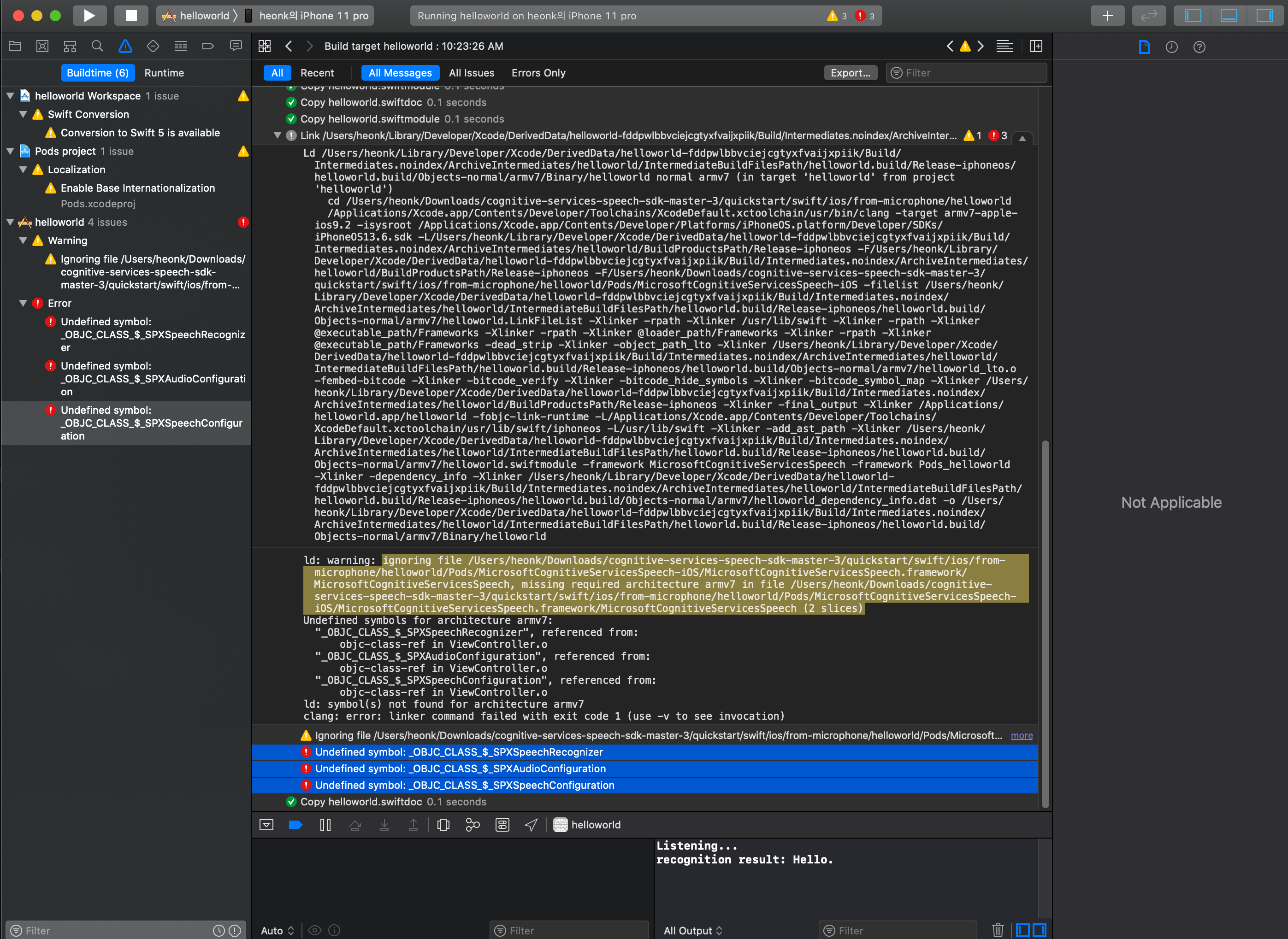Click the Simulate Location paper-plane icon
The width and height of the screenshot is (1288, 939).
530,825
